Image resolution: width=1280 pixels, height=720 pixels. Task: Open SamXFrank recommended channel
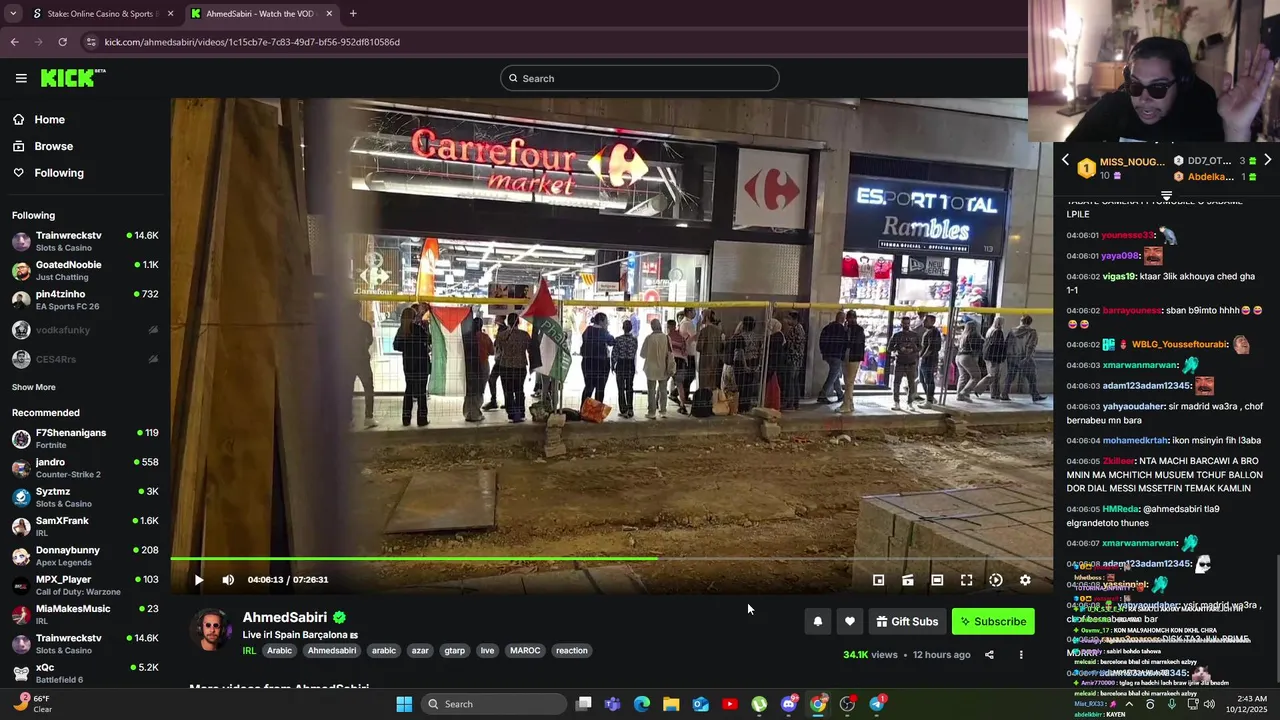click(x=85, y=526)
